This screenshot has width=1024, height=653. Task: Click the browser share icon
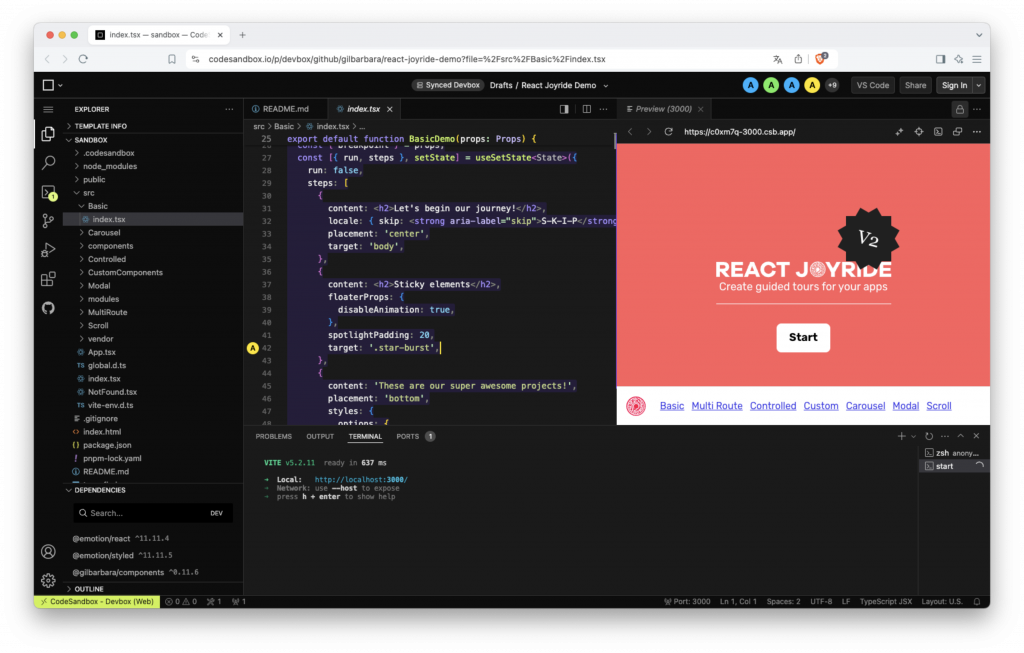point(798,59)
